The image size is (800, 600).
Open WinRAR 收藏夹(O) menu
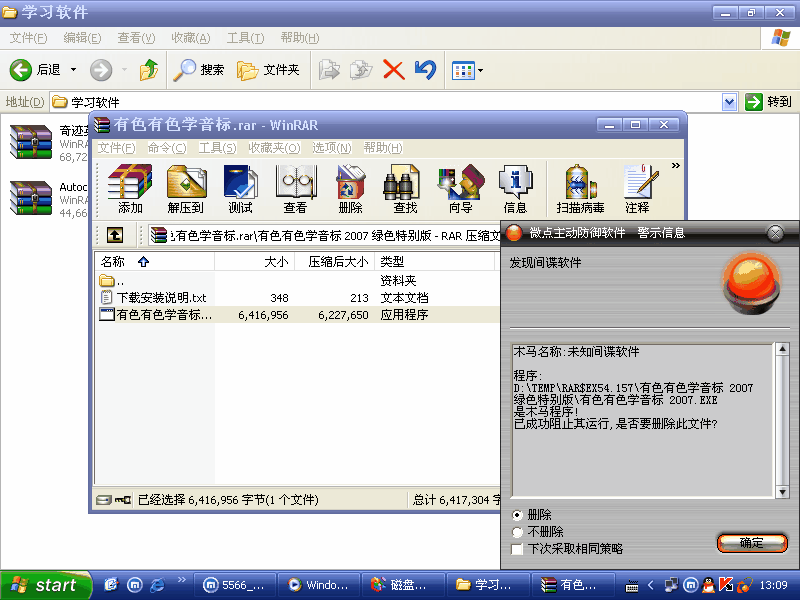point(274,148)
